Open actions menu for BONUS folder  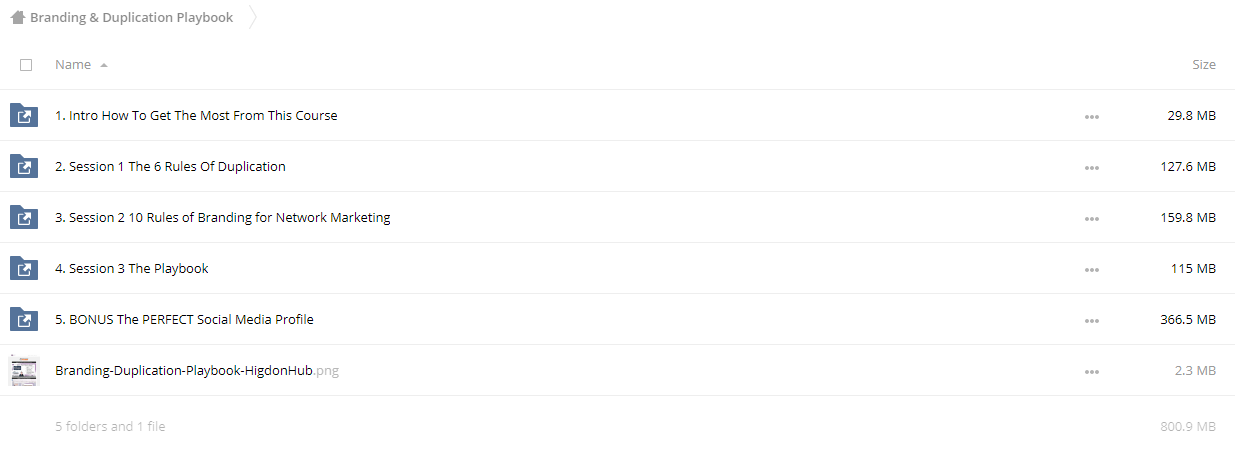click(x=1091, y=321)
